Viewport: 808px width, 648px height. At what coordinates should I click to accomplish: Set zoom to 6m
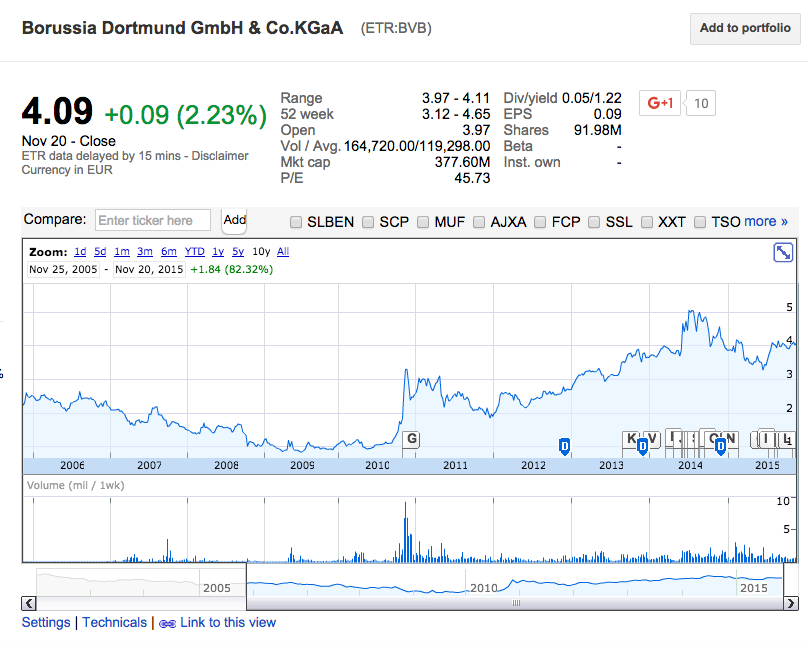tap(169, 252)
